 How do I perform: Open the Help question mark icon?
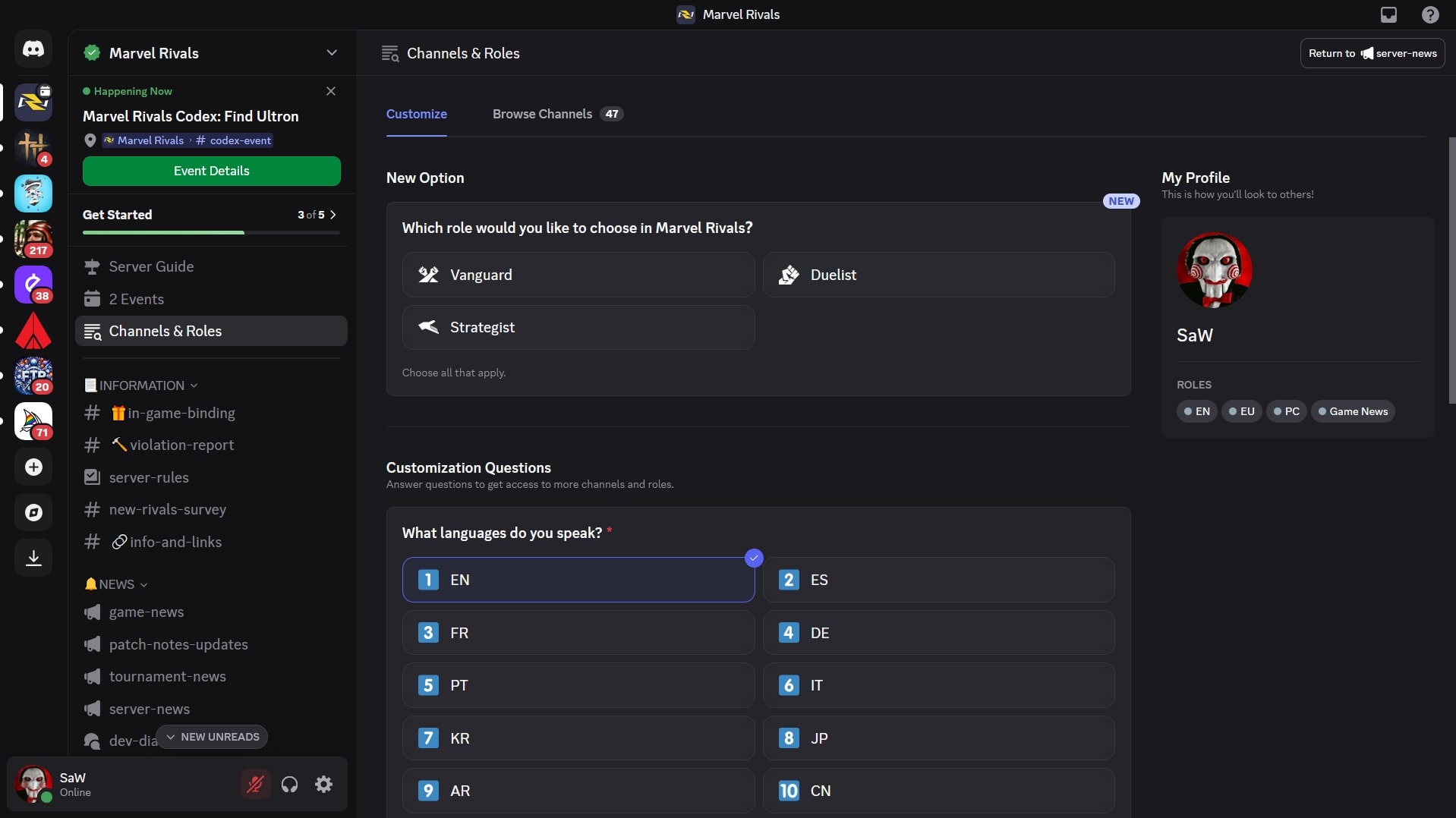point(1430,14)
